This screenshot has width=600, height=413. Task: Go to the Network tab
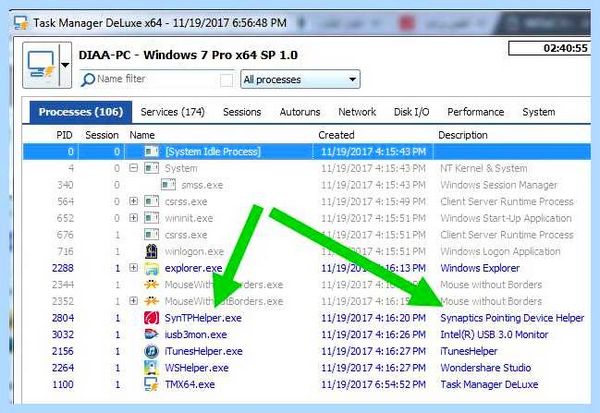click(x=357, y=112)
